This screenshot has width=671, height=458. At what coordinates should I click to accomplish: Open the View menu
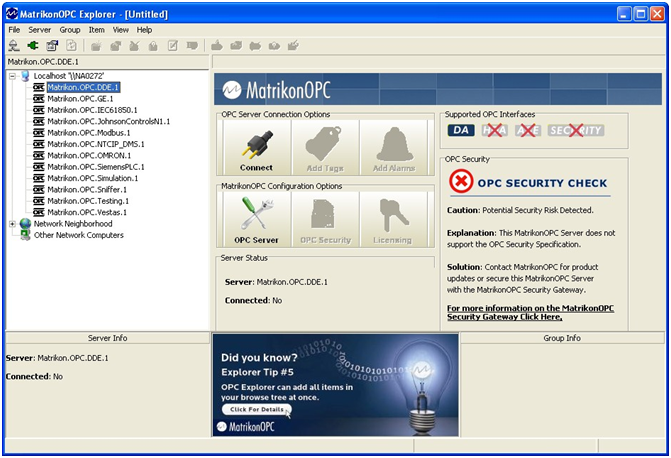tap(121, 30)
